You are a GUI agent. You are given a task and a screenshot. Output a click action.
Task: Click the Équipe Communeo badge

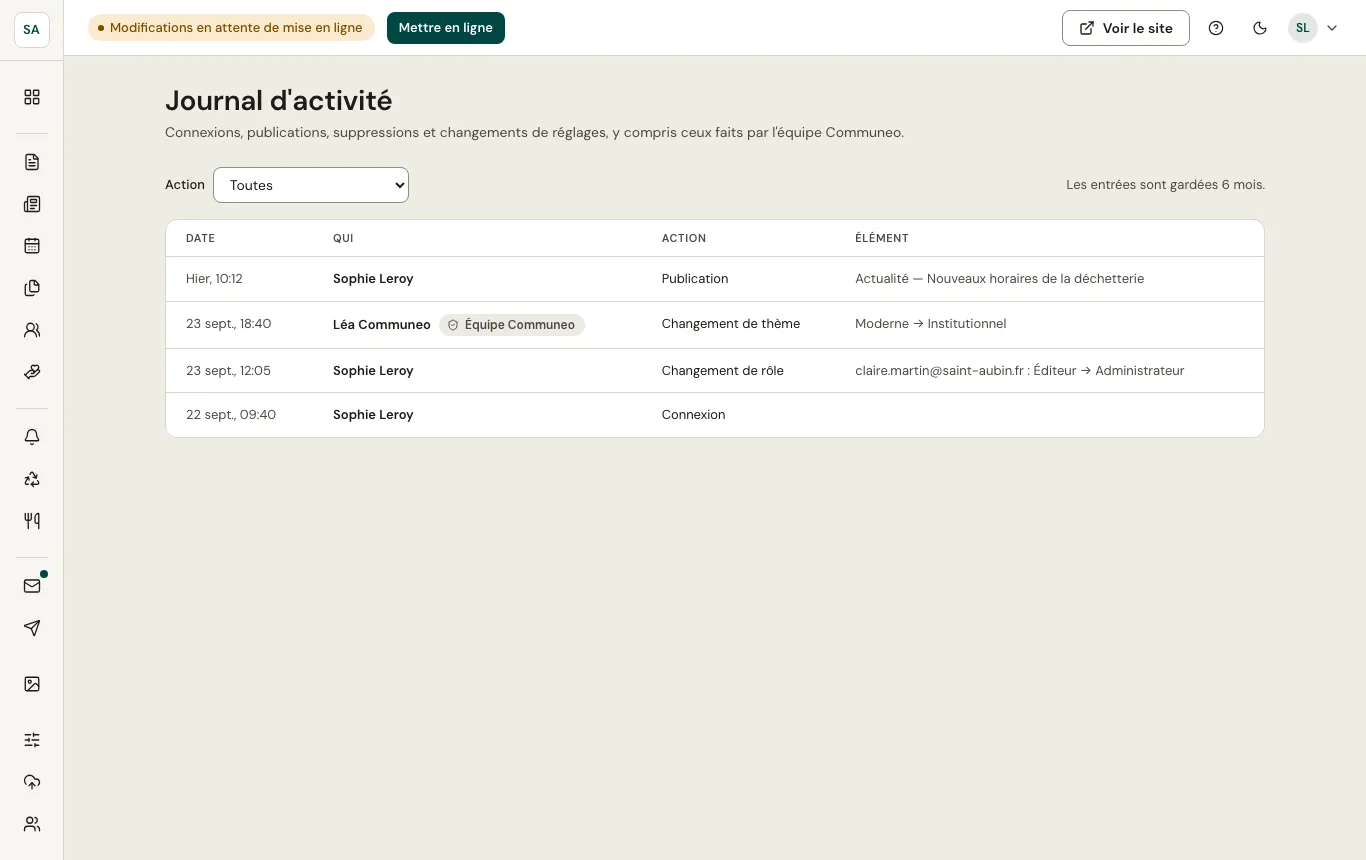[512, 325]
